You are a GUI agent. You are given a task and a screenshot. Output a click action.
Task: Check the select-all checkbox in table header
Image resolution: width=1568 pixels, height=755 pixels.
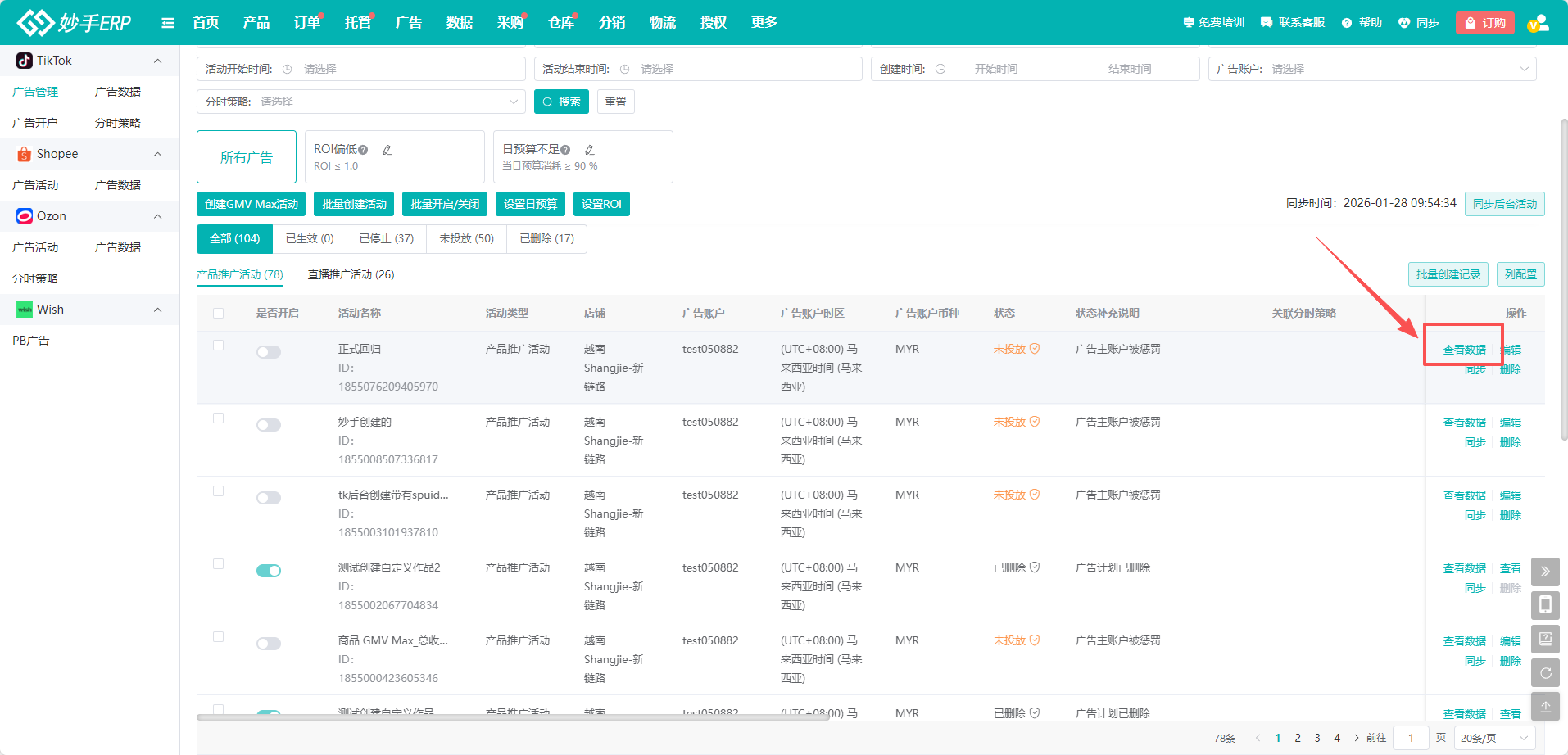pyautogui.click(x=218, y=313)
